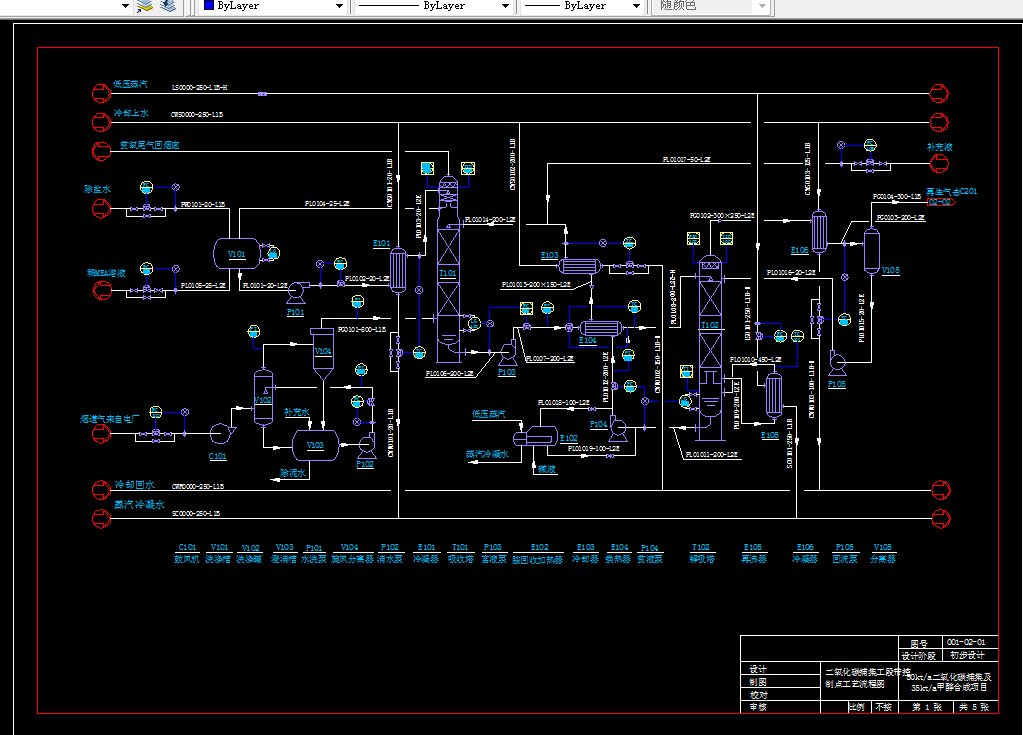The image size is (1023, 735).
Task: Select the 除盐水 stream label
Action: coord(97,189)
